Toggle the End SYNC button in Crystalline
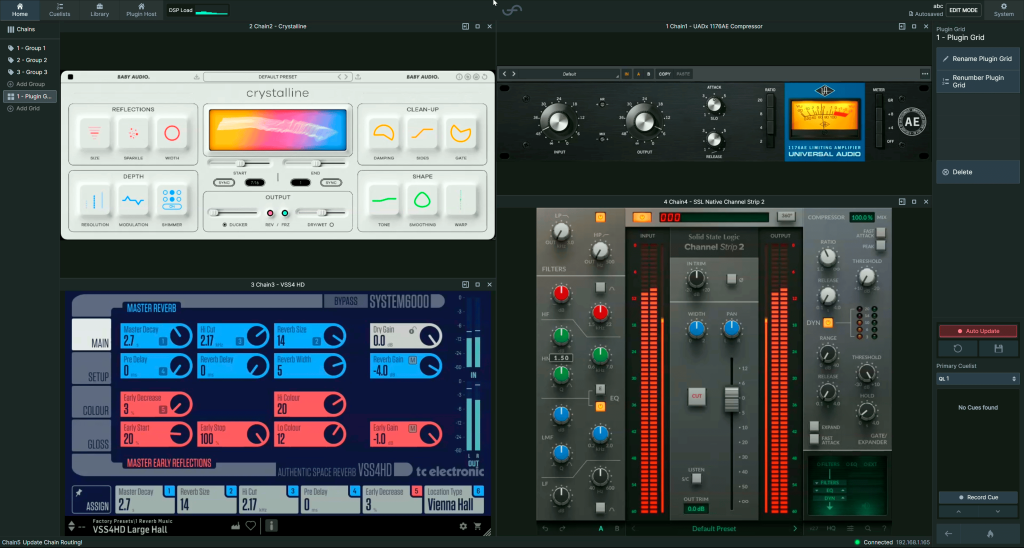Viewport: 1024px width, 548px height. point(331,183)
